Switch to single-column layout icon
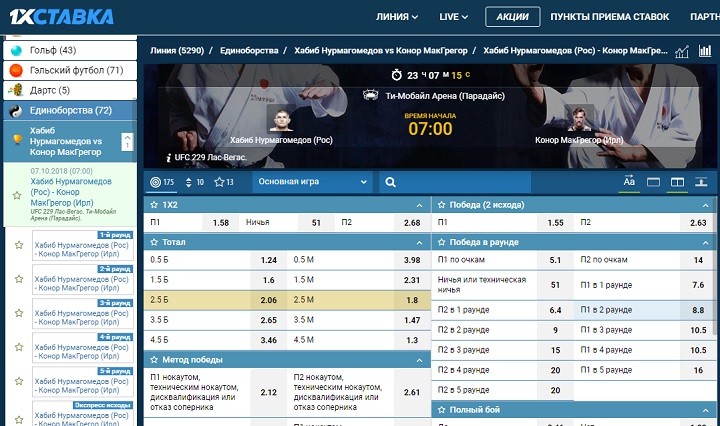This screenshot has height=426, width=720. (x=654, y=182)
